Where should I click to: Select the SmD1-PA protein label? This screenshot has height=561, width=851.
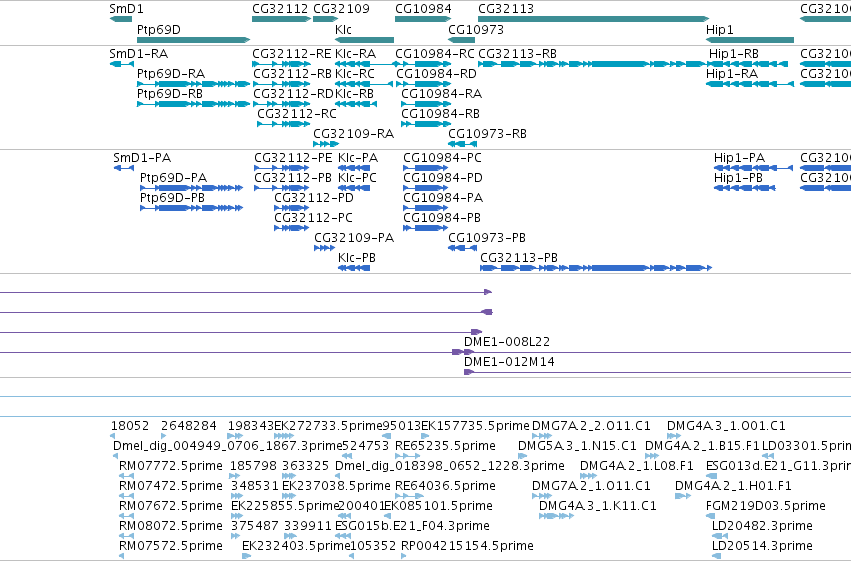coord(142,158)
